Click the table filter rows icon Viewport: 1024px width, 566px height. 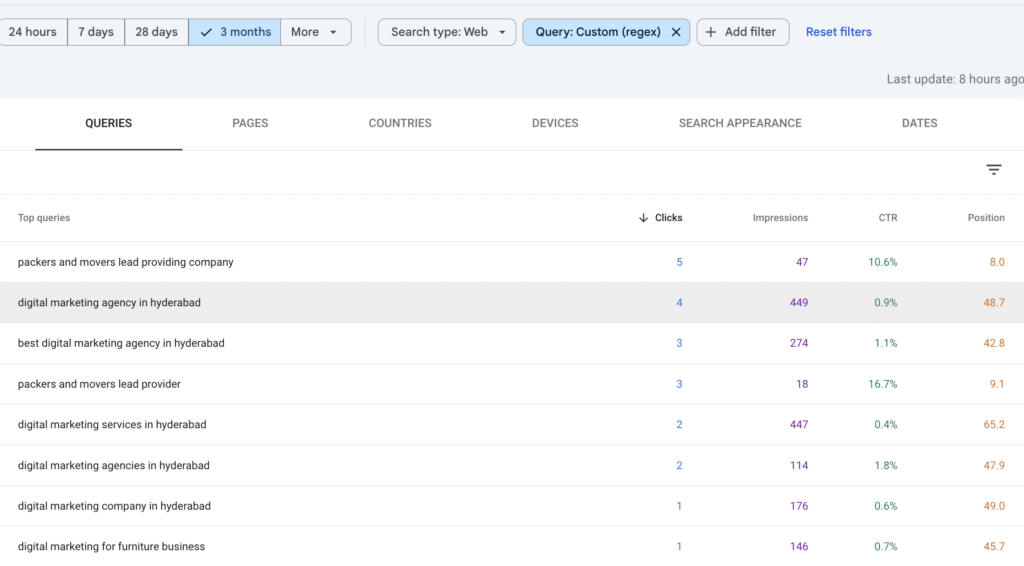tap(993, 170)
